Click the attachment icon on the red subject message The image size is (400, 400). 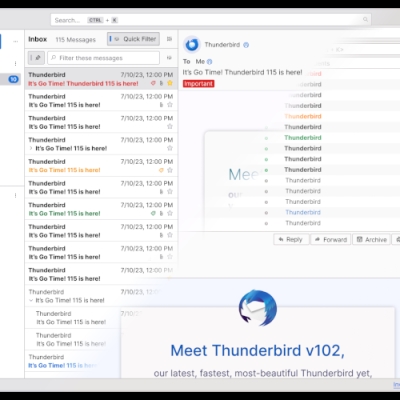pyautogui.click(x=161, y=83)
